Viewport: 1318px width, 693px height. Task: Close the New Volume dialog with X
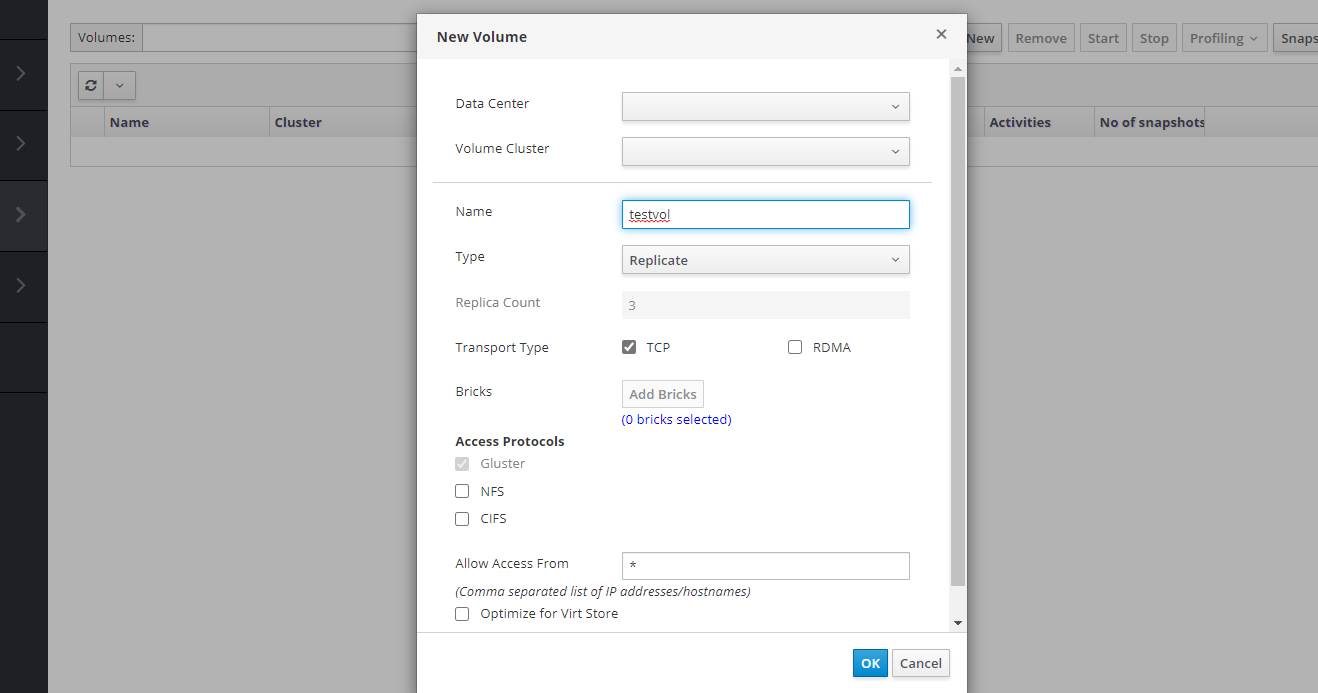tap(940, 35)
